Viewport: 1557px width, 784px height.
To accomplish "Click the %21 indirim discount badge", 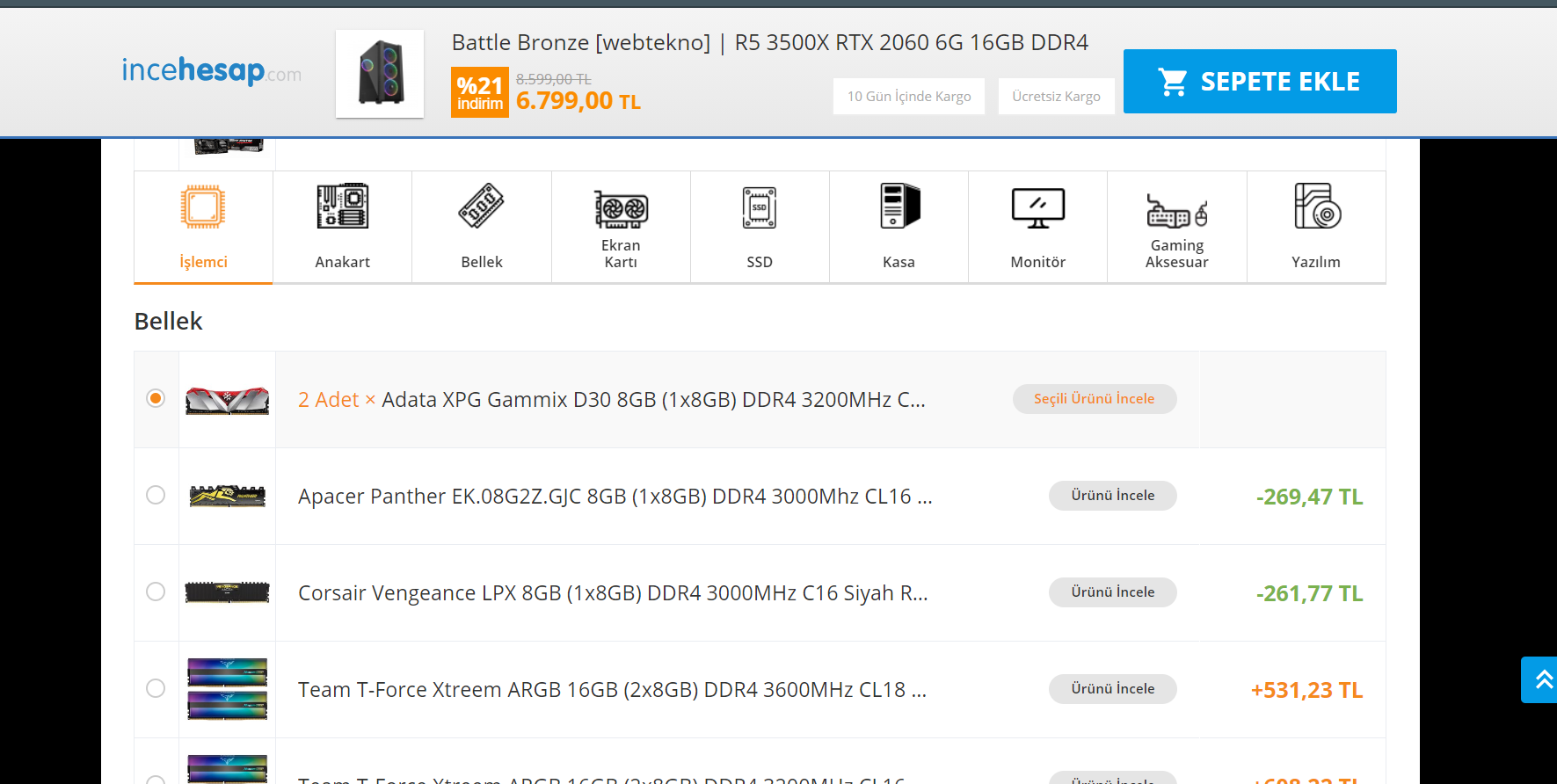I will [x=480, y=92].
